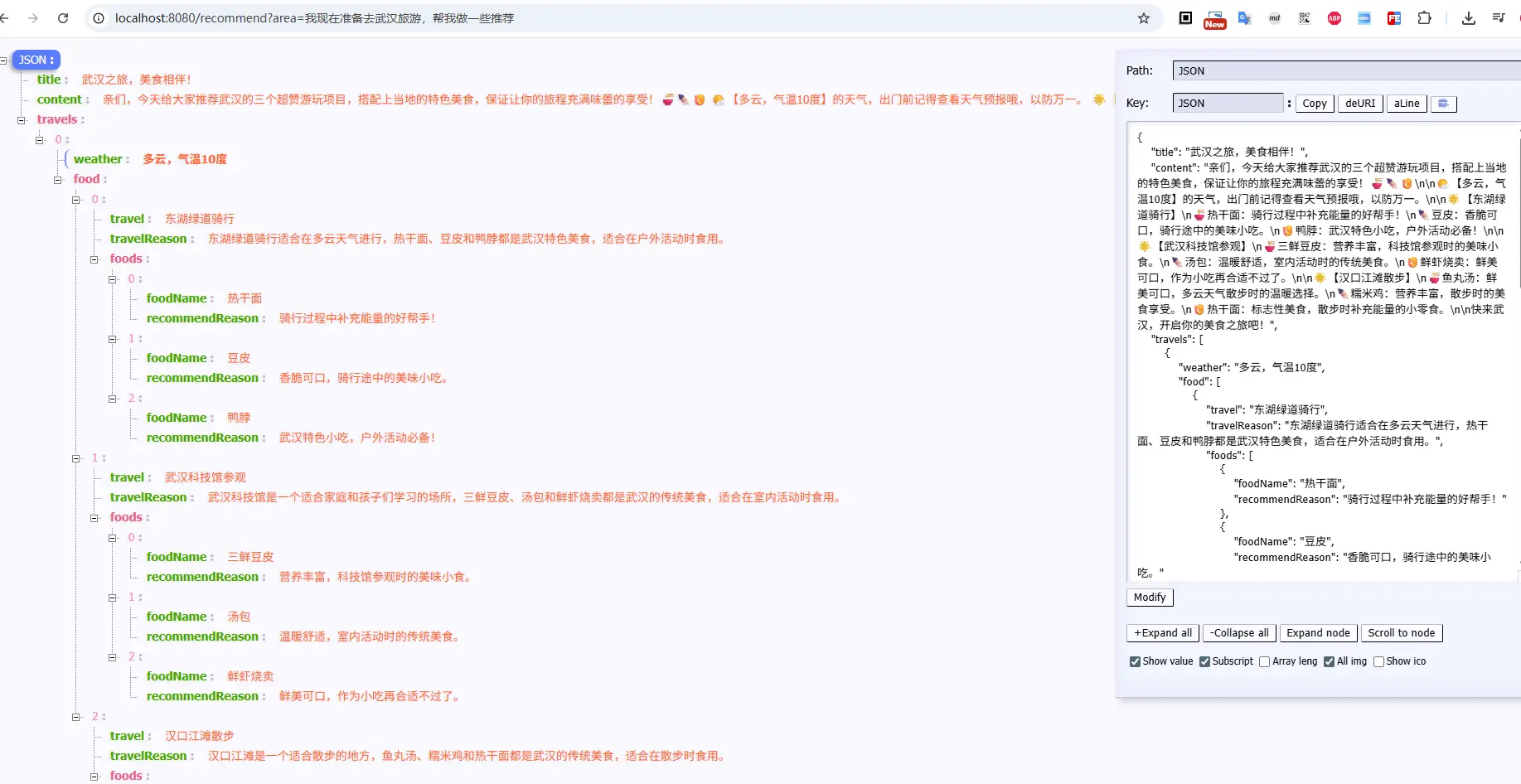Open the Google Translate extension
Image resolution: width=1521 pixels, height=784 pixels.
(1244, 18)
